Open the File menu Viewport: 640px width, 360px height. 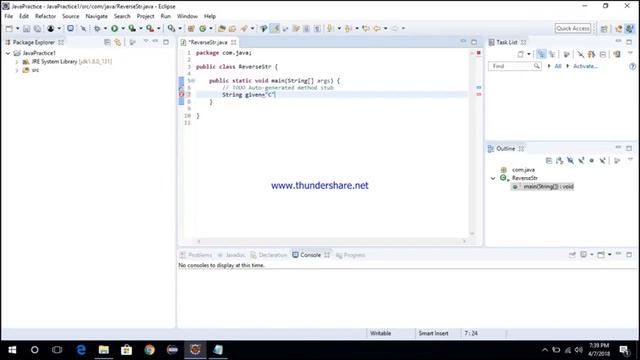(x=9, y=16)
